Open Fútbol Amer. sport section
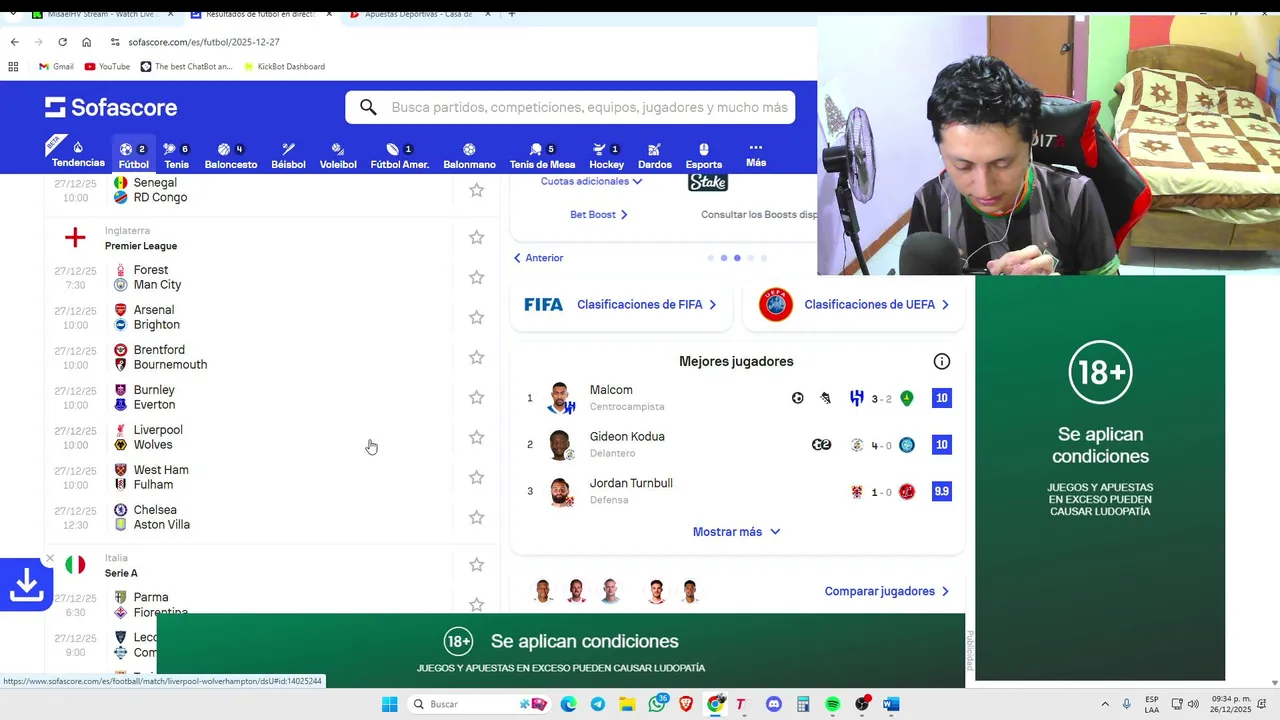Screen dimensions: 1280x720 pos(400,154)
